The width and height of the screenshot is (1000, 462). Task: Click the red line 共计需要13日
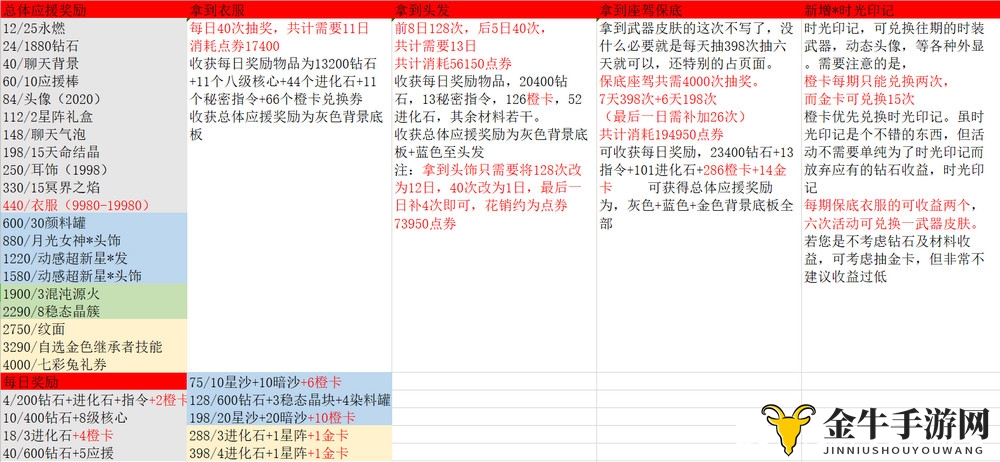click(436, 46)
